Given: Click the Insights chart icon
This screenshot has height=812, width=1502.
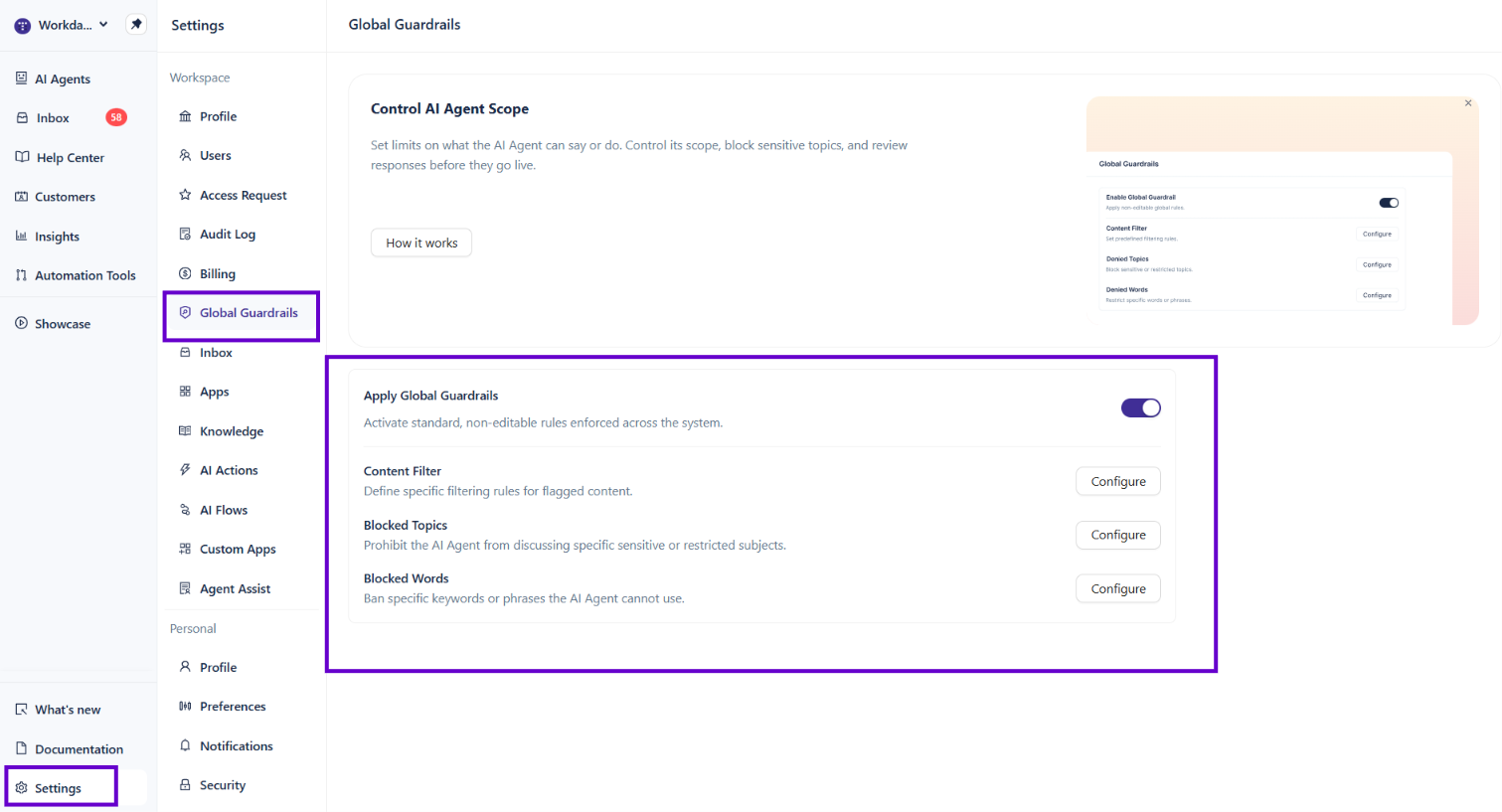Looking at the screenshot, I should (22, 236).
